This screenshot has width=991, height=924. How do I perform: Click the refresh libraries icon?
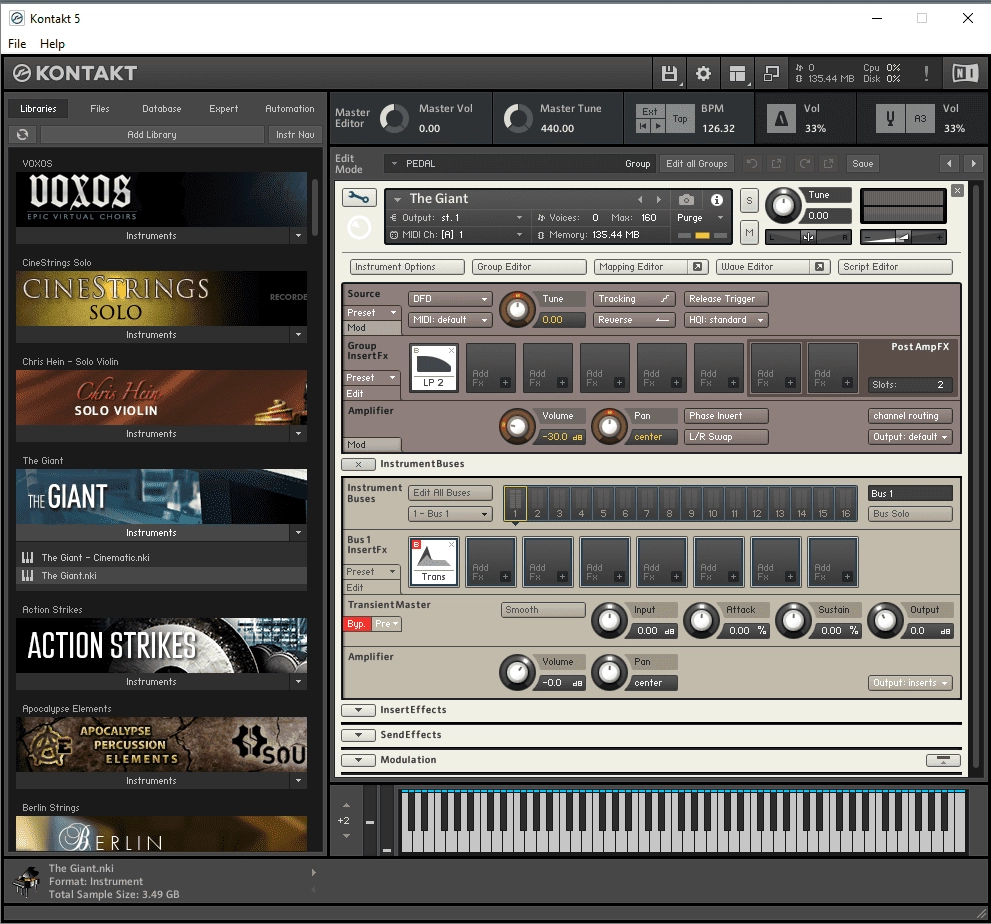pyautogui.click(x=23, y=134)
